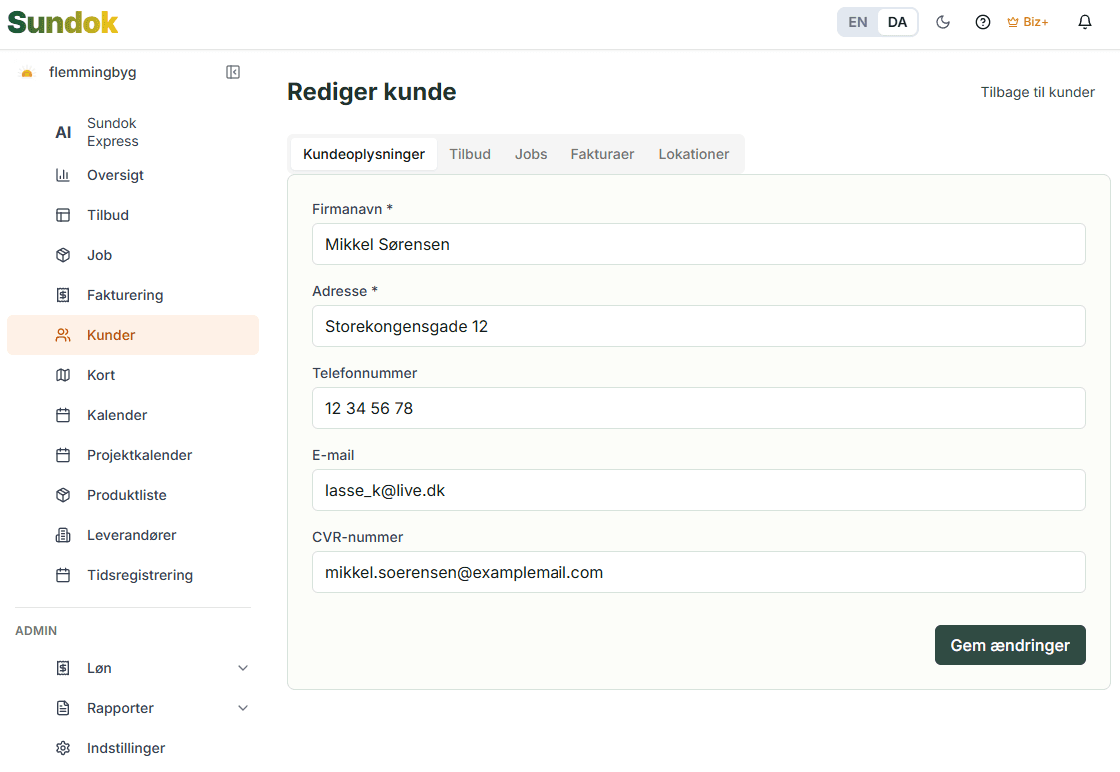Screen dimensions: 1120x772
Task: Open Fakturering sidebar label
Action: coord(125,295)
